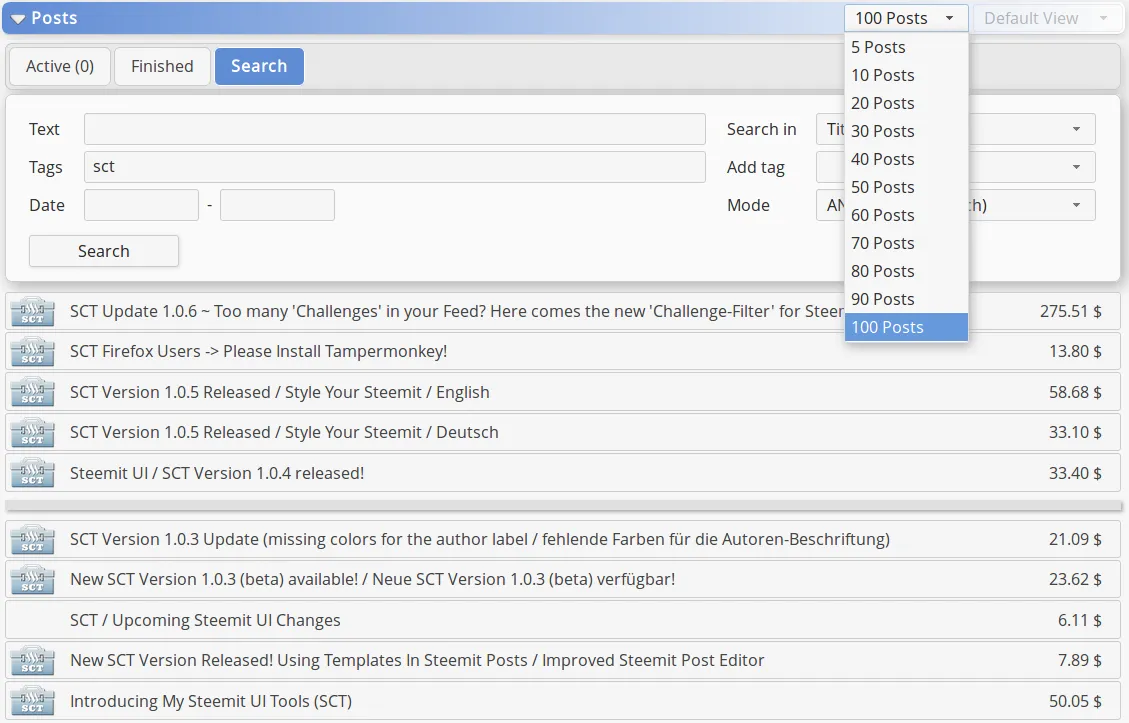The height and width of the screenshot is (723, 1129).
Task: Open the Mode dropdown arrow
Action: coord(1076,205)
